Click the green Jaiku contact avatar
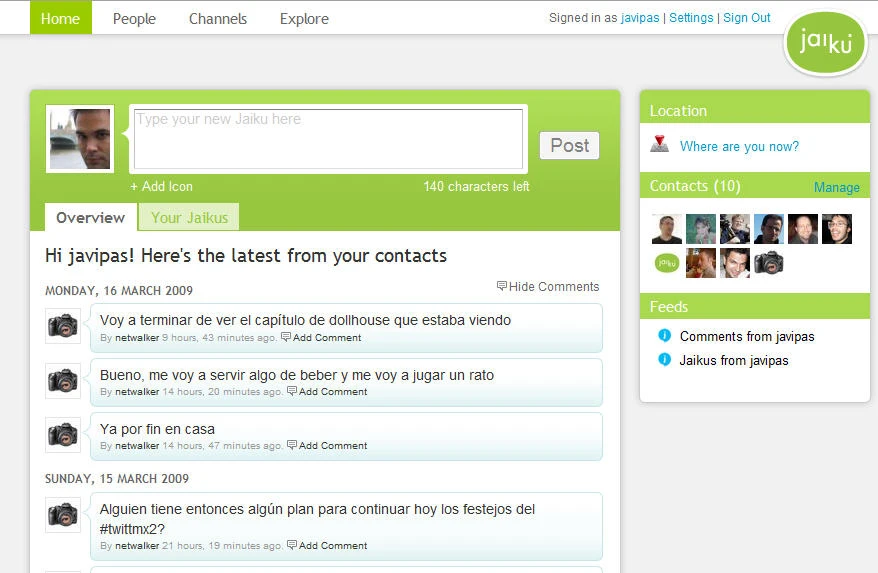 pos(667,263)
